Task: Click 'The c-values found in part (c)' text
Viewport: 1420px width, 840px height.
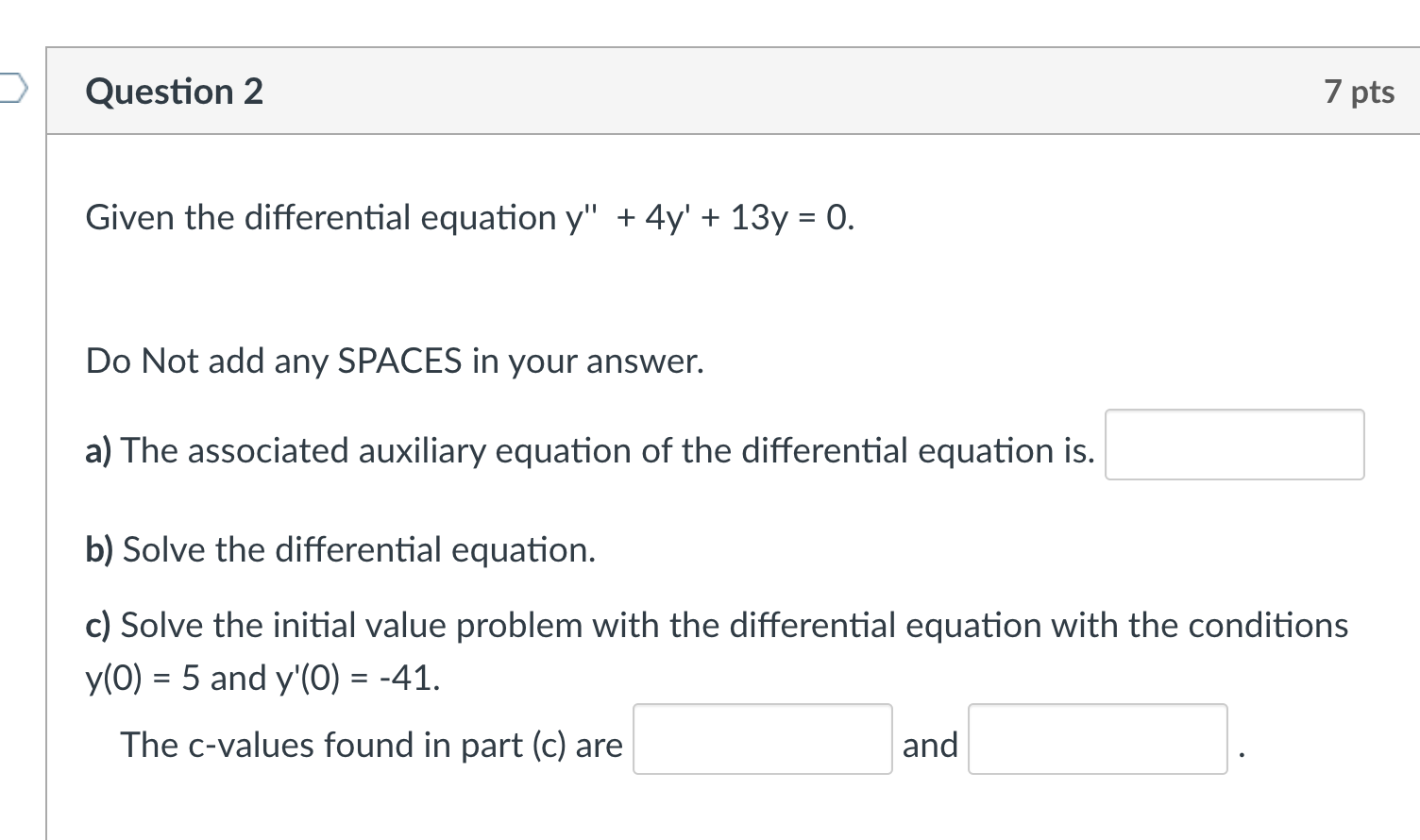Action: [372, 744]
